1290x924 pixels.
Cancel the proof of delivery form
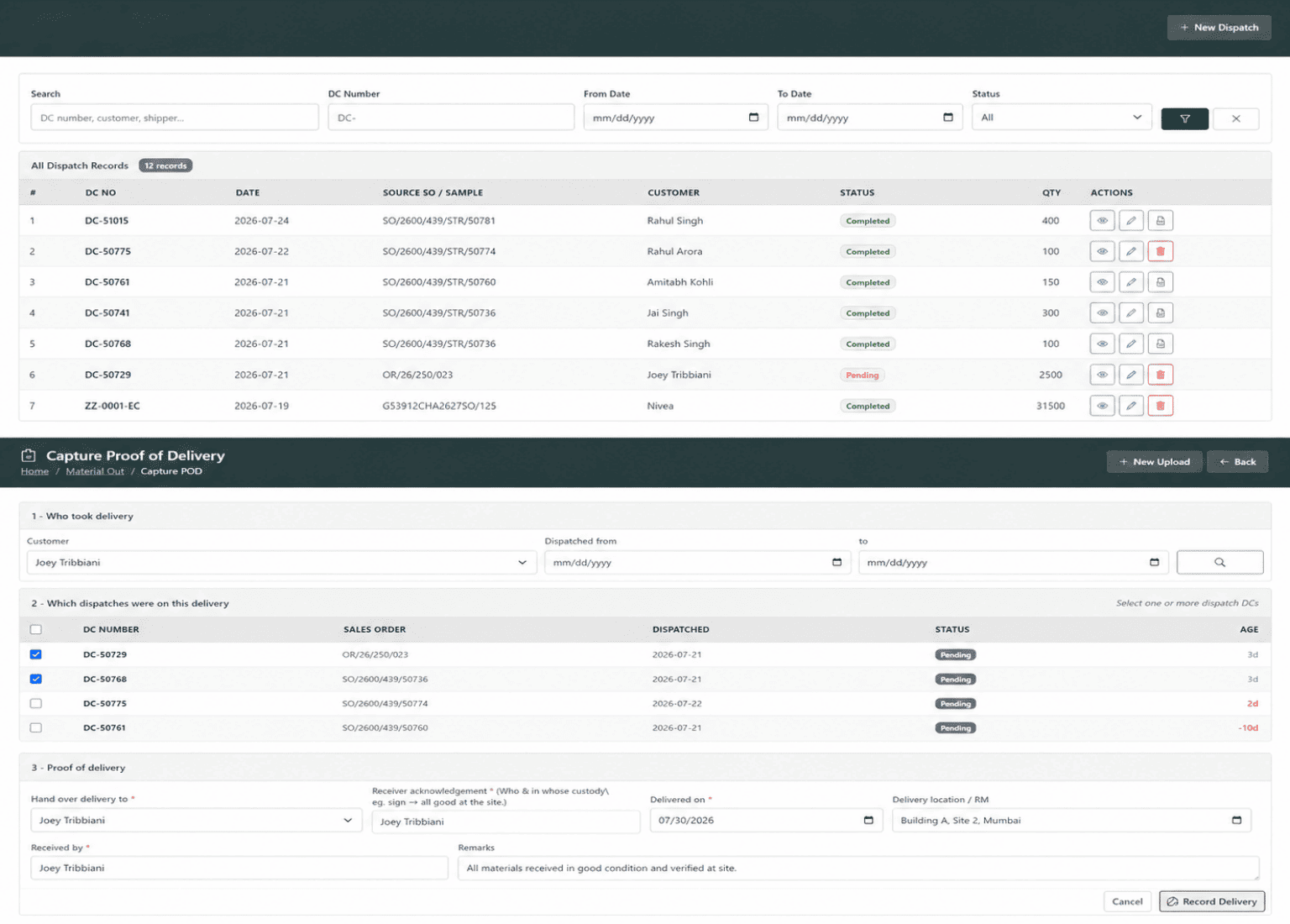pyautogui.click(x=1127, y=901)
